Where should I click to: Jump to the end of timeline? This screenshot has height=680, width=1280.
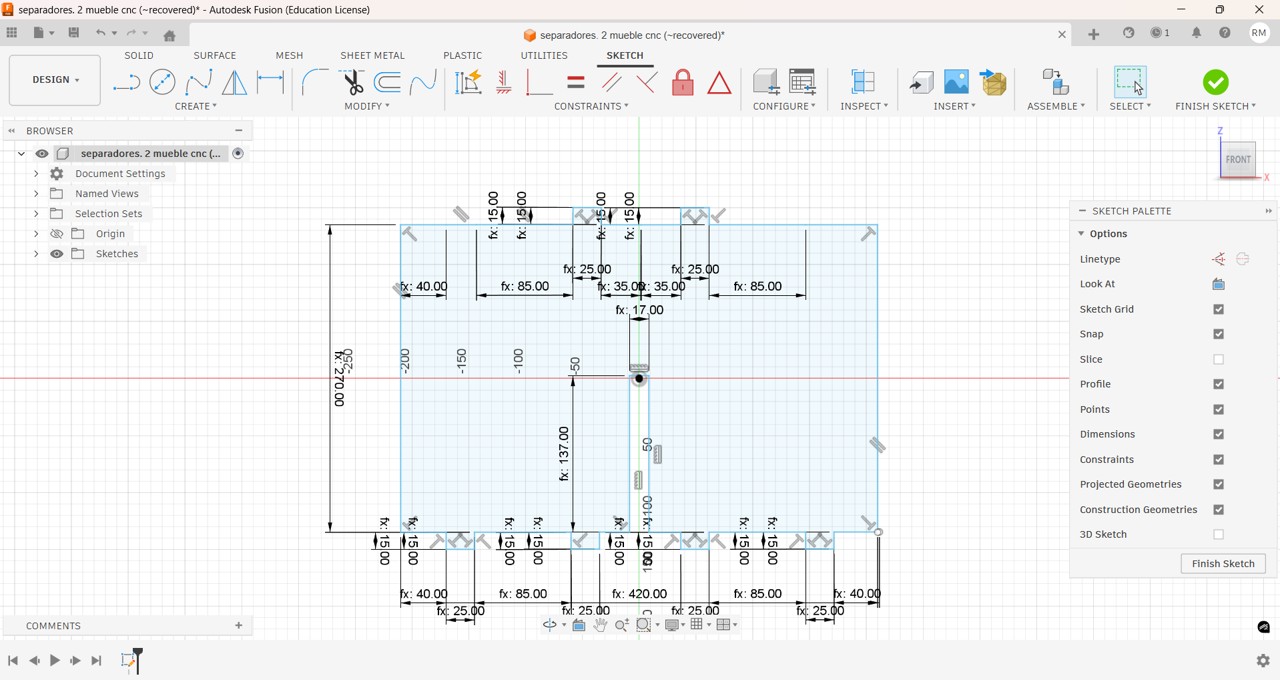[x=97, y=661]
